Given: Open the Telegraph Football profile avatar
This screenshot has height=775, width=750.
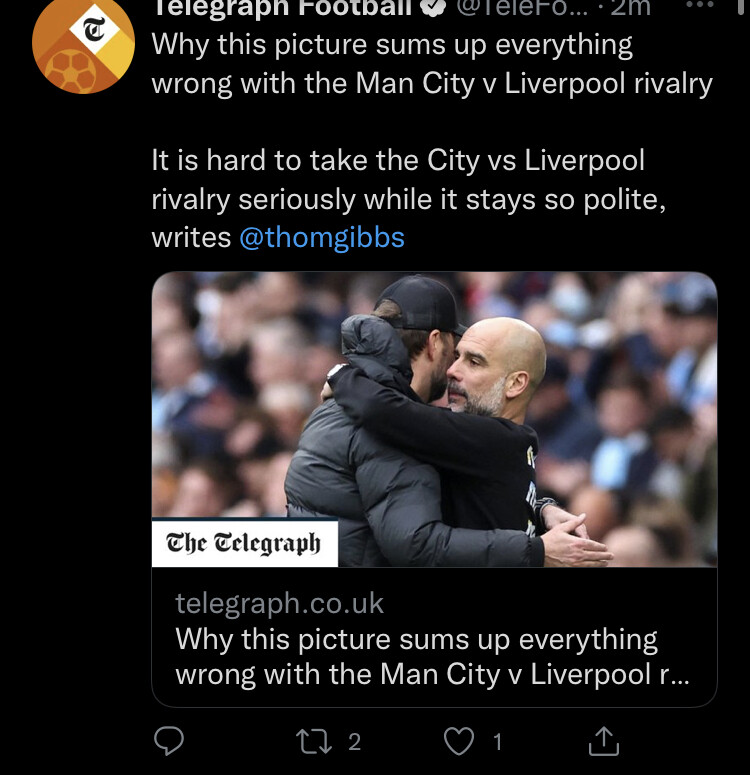Looking at the screenshot, I should (x=83, y=46).
